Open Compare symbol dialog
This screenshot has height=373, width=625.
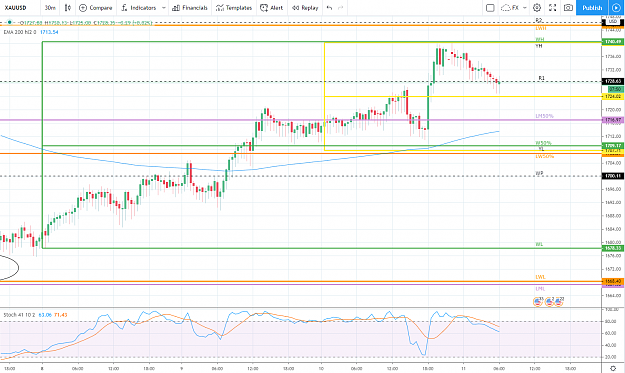click(x=96, y=8)
